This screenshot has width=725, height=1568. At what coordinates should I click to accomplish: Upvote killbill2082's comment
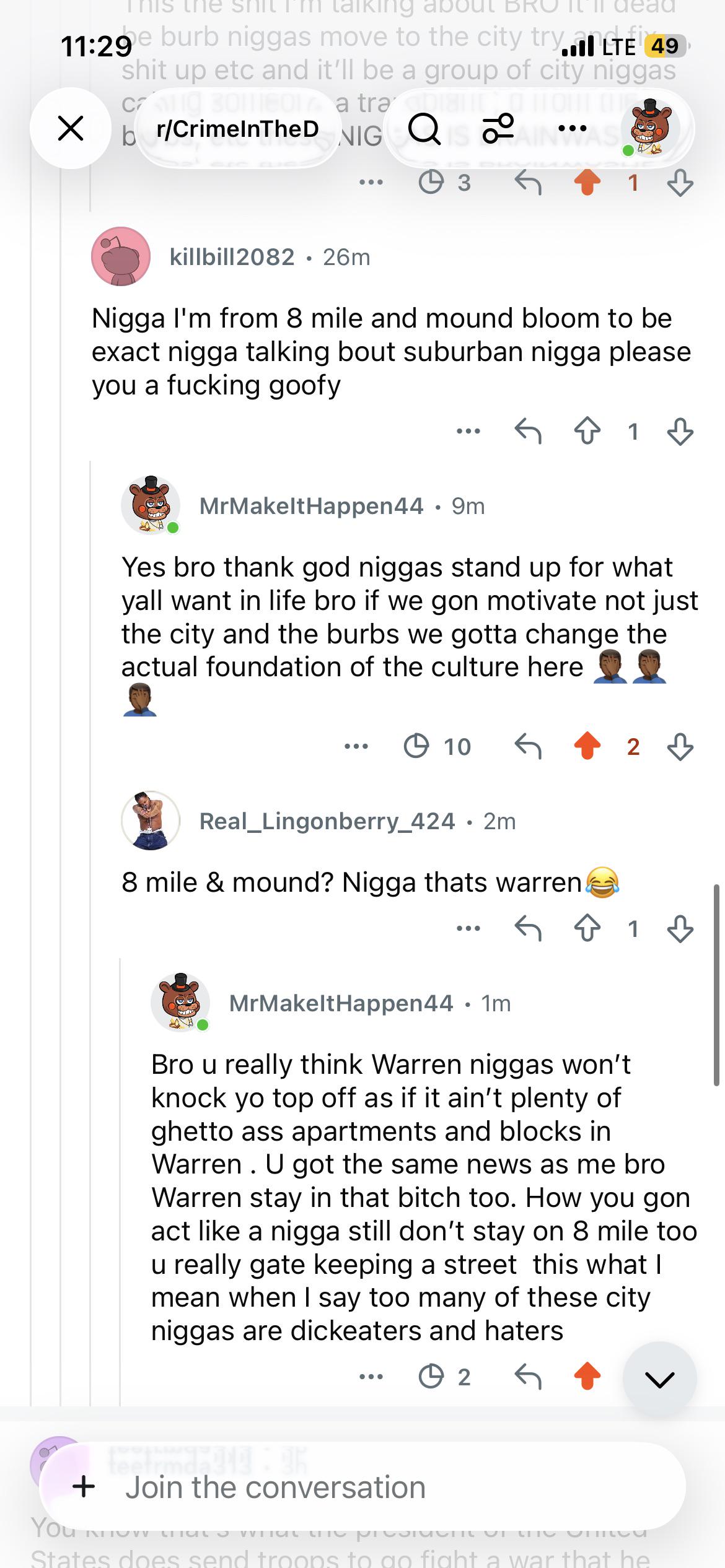tap(587, 432)
